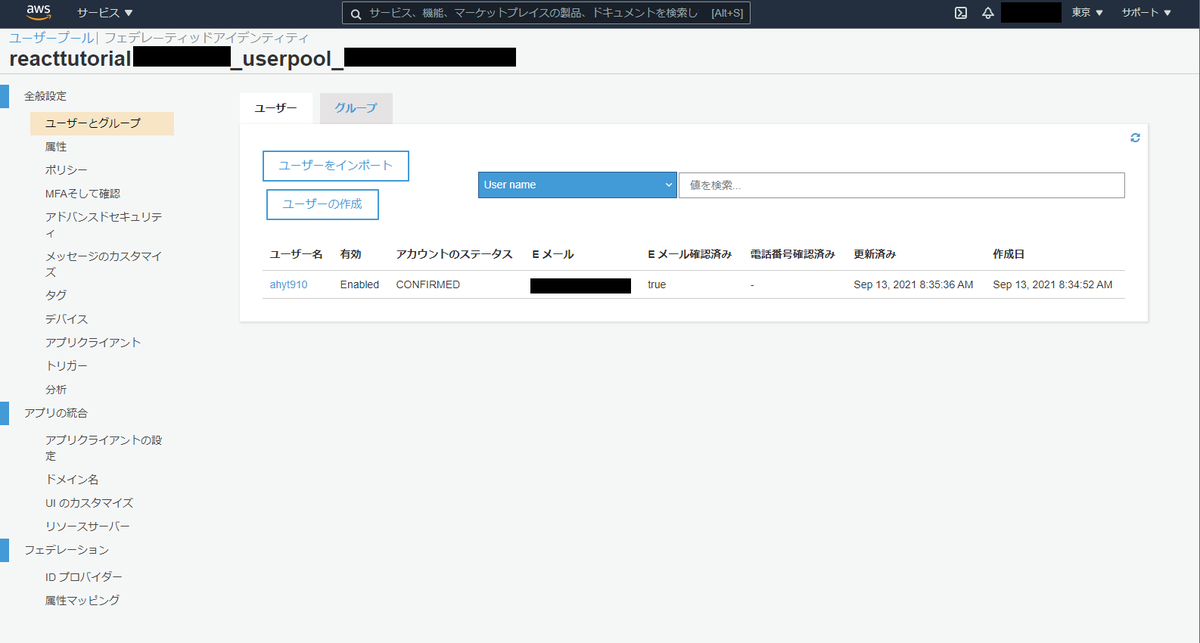
Task: Click the true email-verified cell
Action: 657,285
